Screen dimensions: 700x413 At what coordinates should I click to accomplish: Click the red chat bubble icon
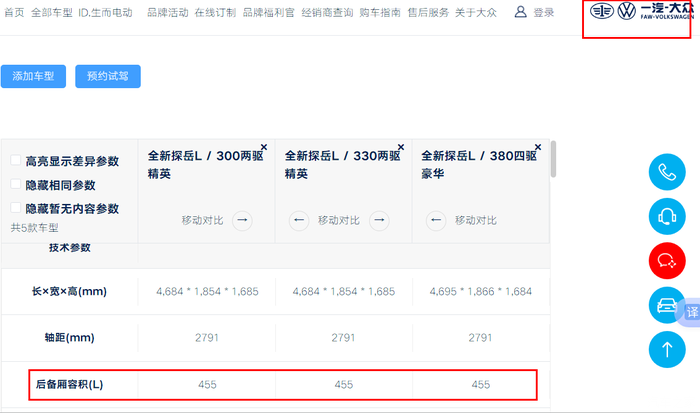click(665, 260)
